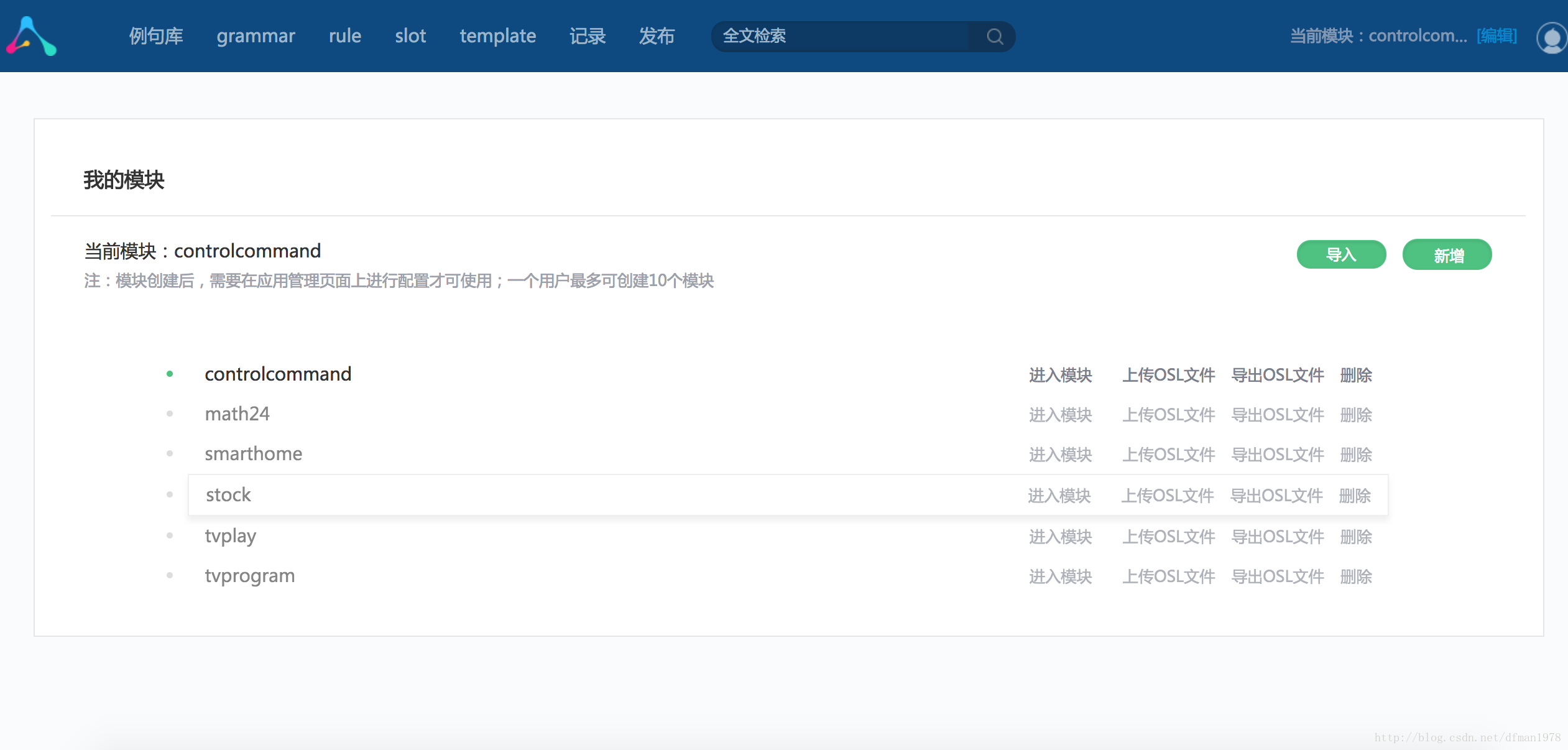Delete the tvplay module
Image resolution: width=1568 pixels, height=750 pixels.
click(x=1355, y=537)
